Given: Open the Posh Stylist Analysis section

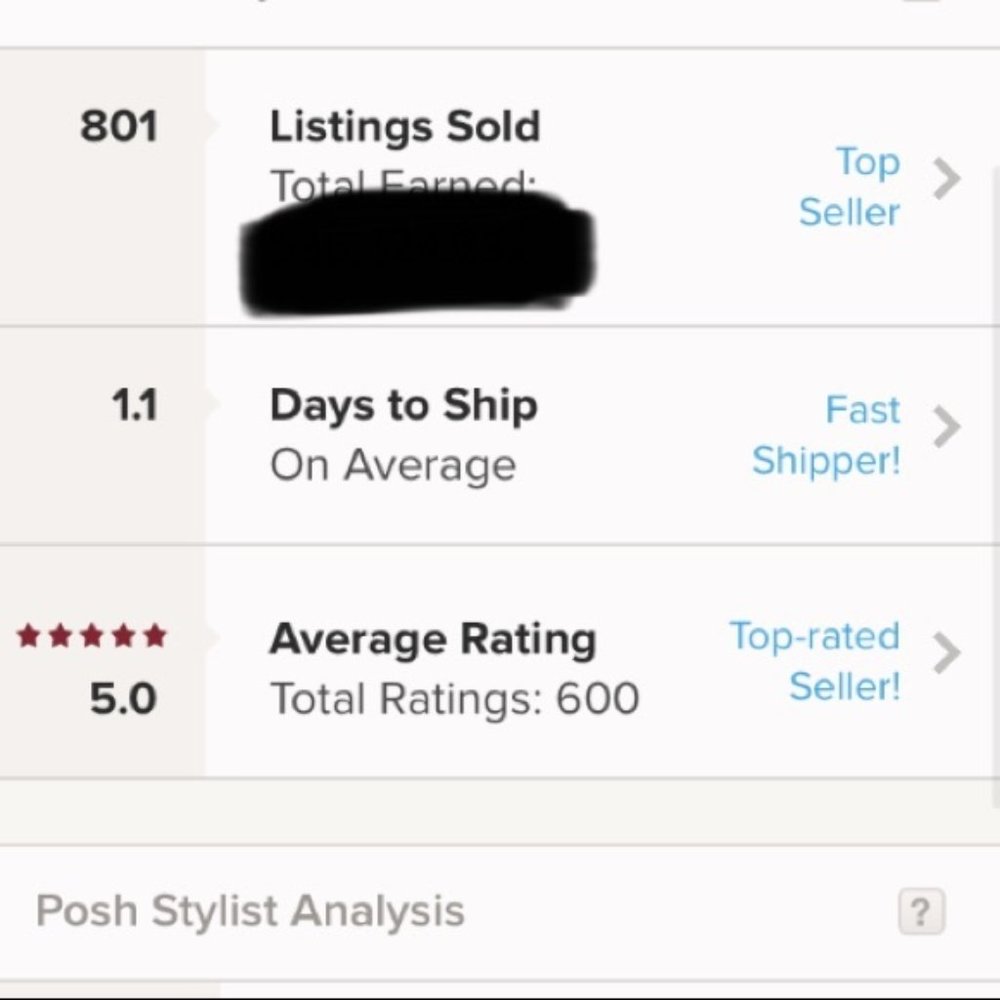Looking at the screenshot, I should click(249, 909).
